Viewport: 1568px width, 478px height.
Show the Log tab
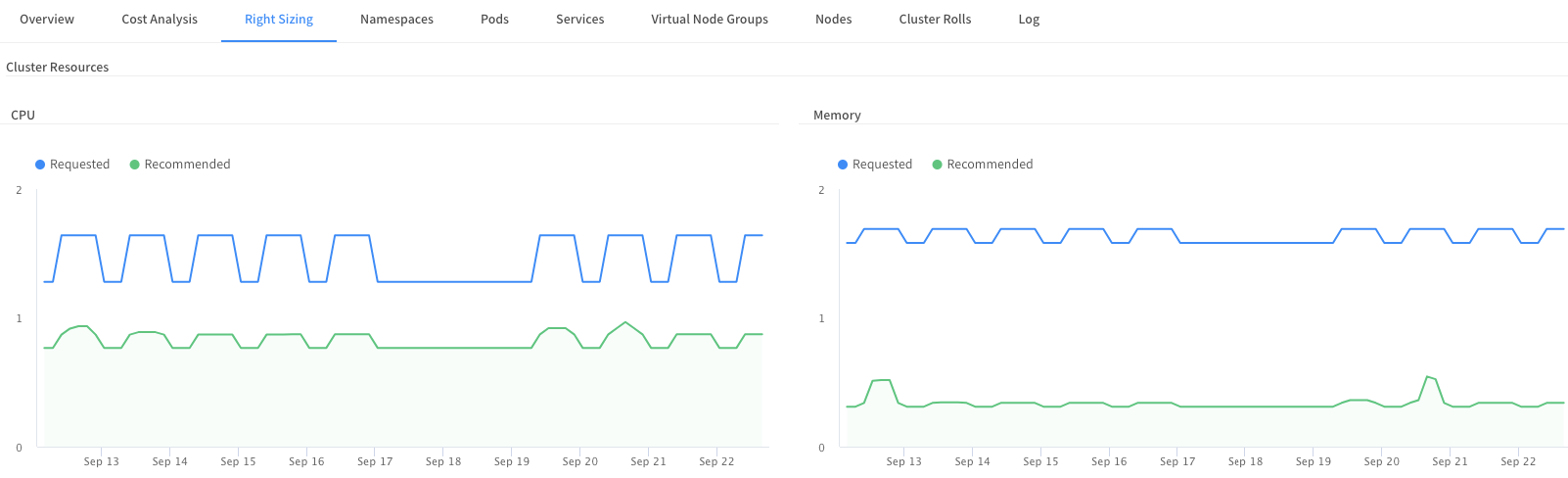coord(1029,20)
